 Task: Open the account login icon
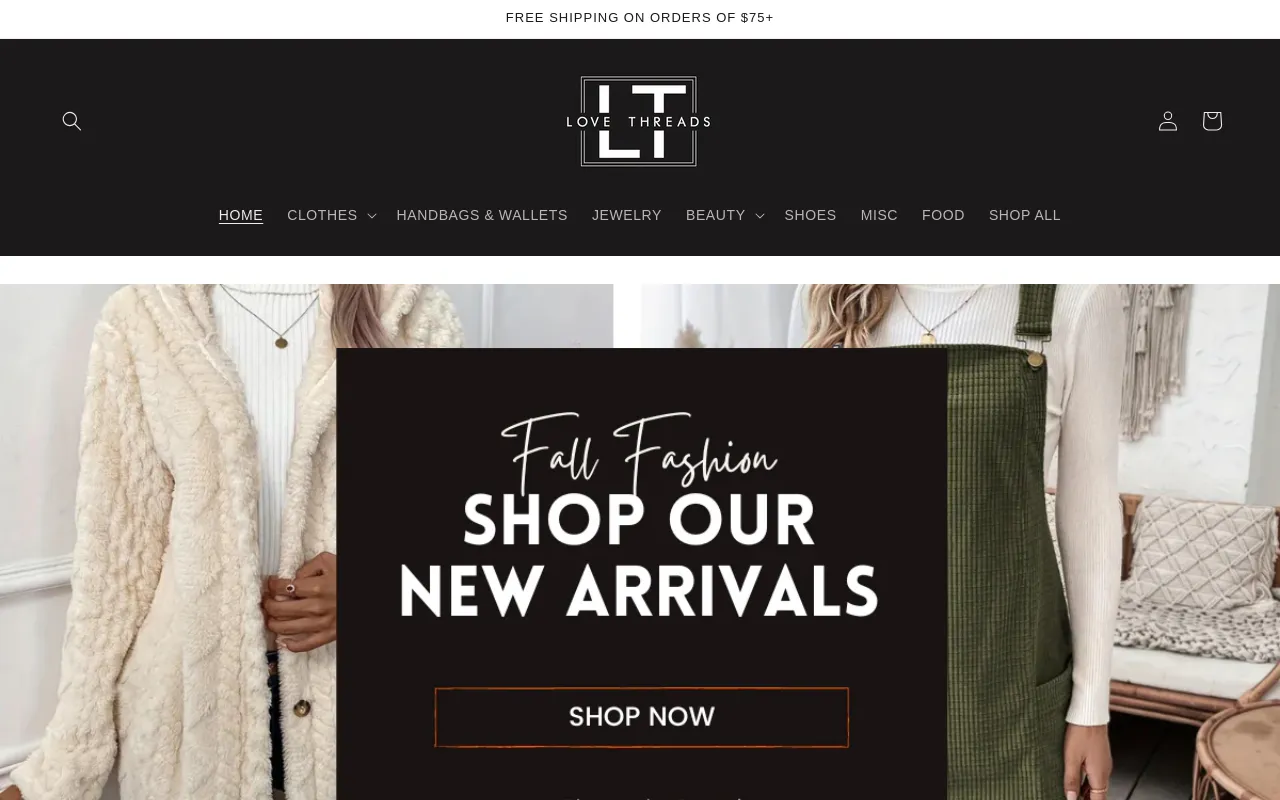[x=1168, y=121]
